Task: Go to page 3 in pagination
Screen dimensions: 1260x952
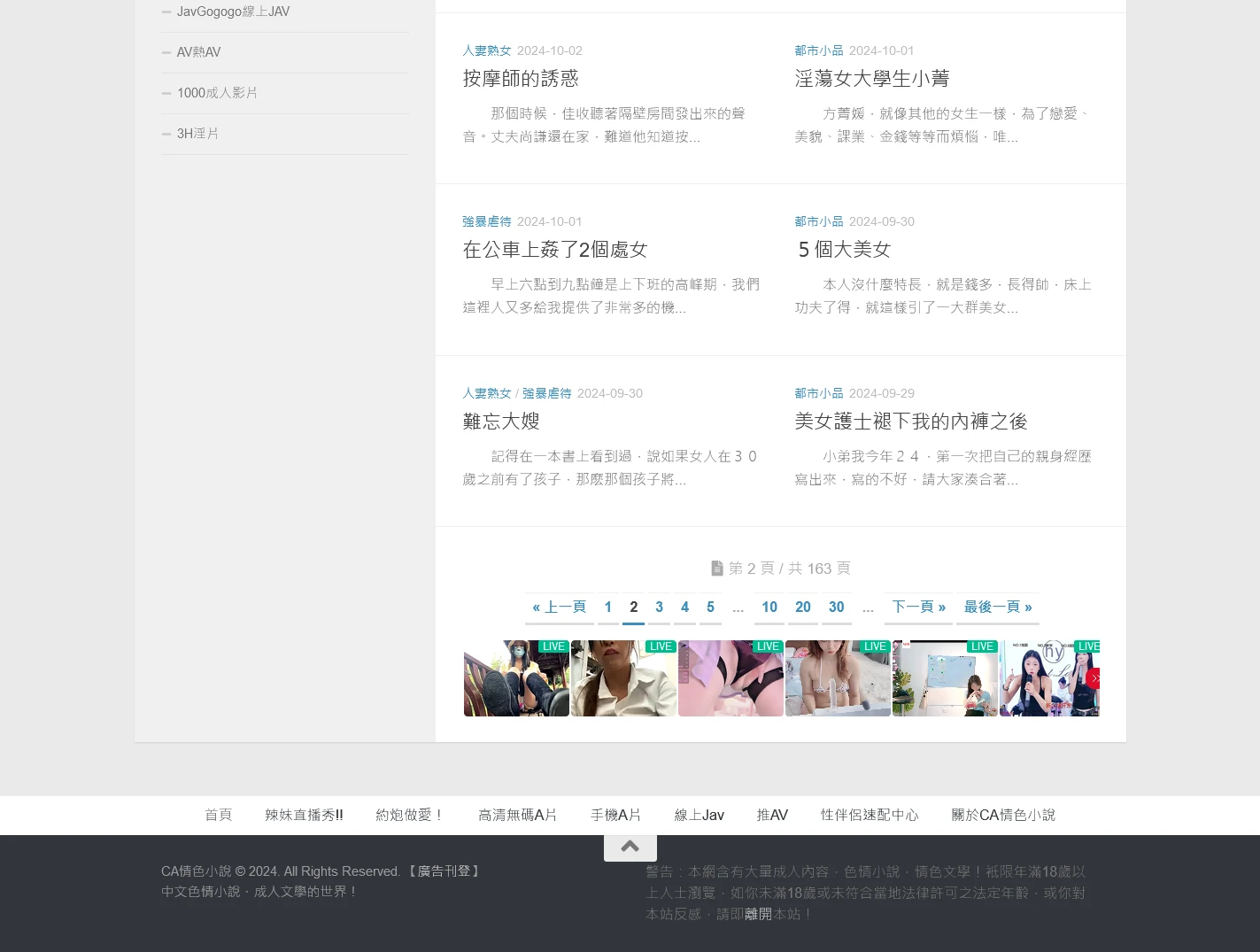Action: [659, 608]
